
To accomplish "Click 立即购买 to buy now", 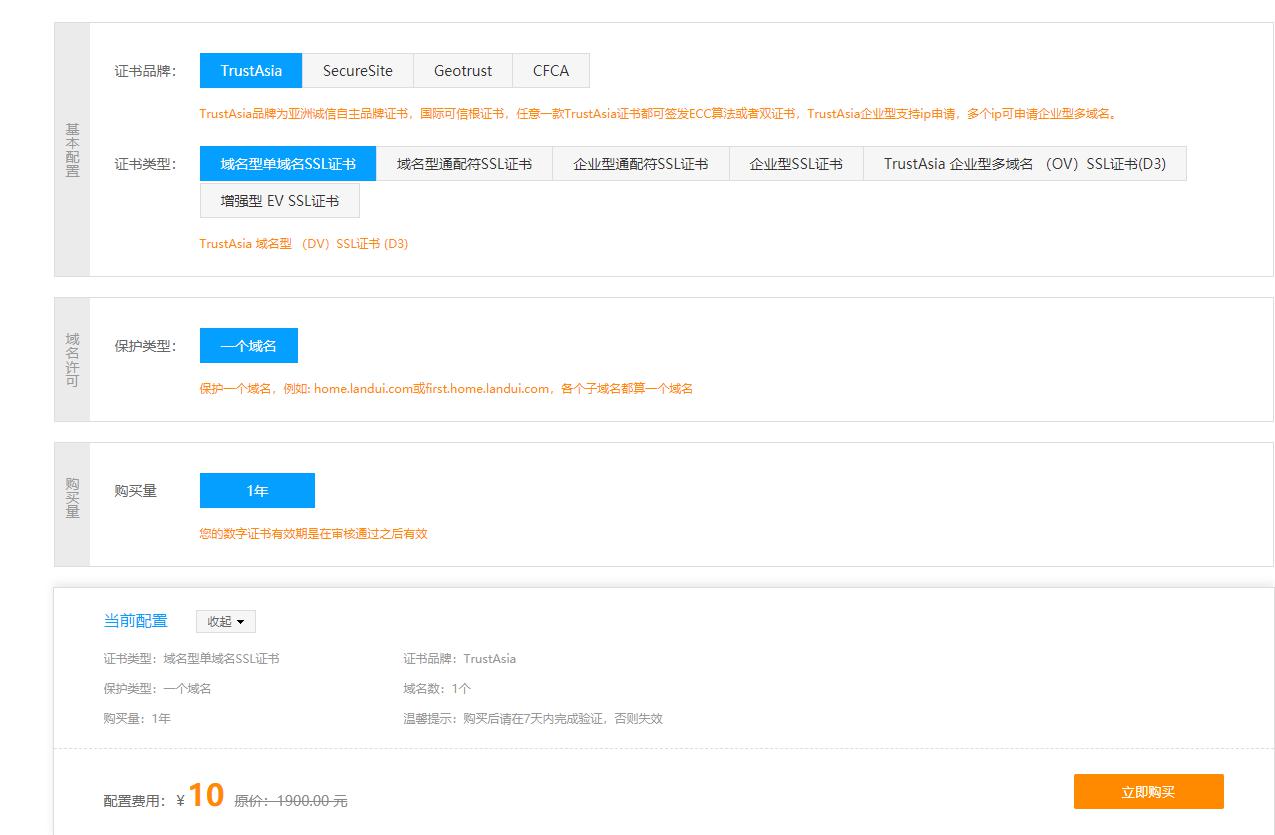I will point(1148,792).
